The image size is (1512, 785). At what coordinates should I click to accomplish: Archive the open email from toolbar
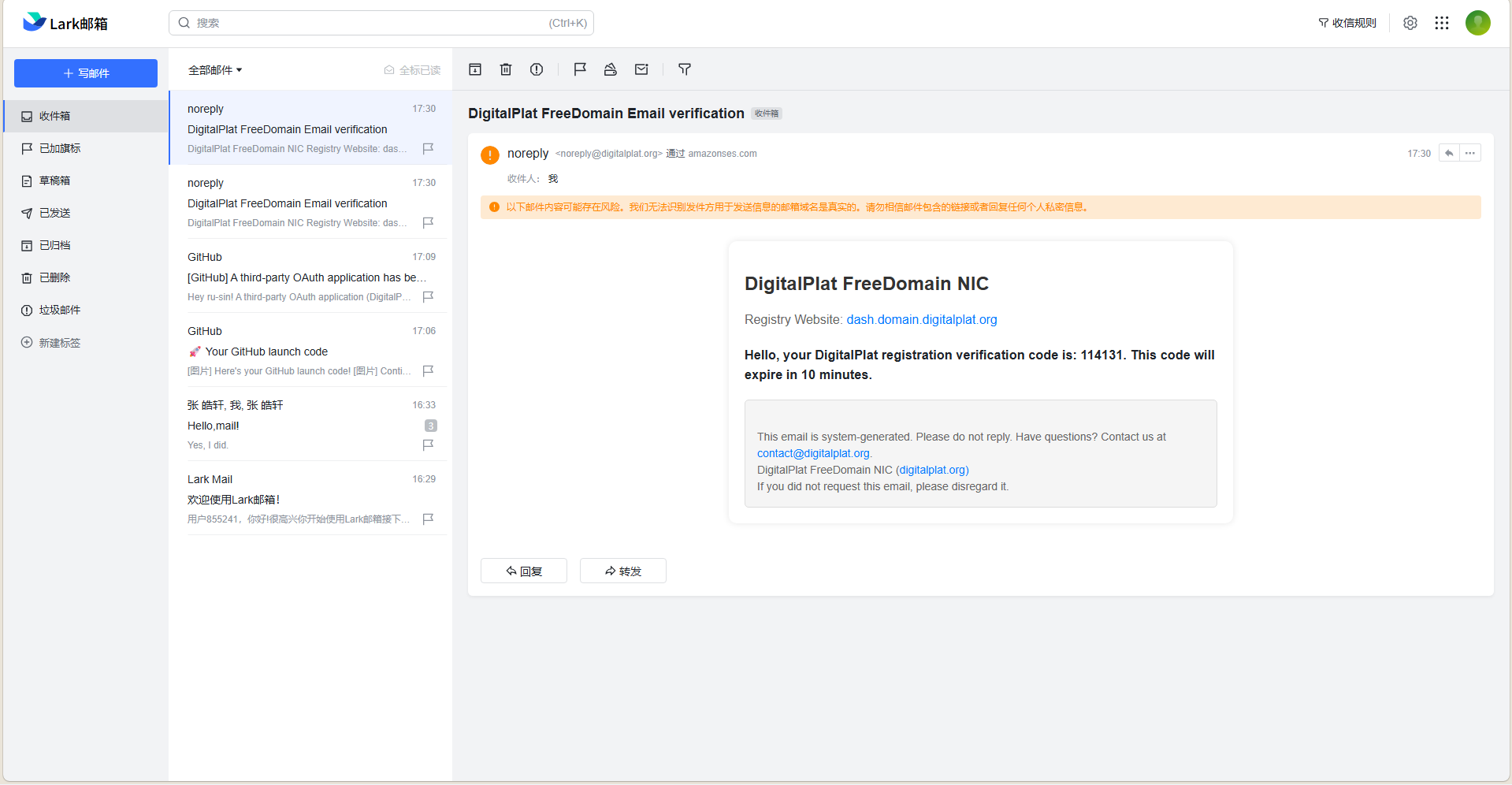pyautogui.click(x=475, y=69)
